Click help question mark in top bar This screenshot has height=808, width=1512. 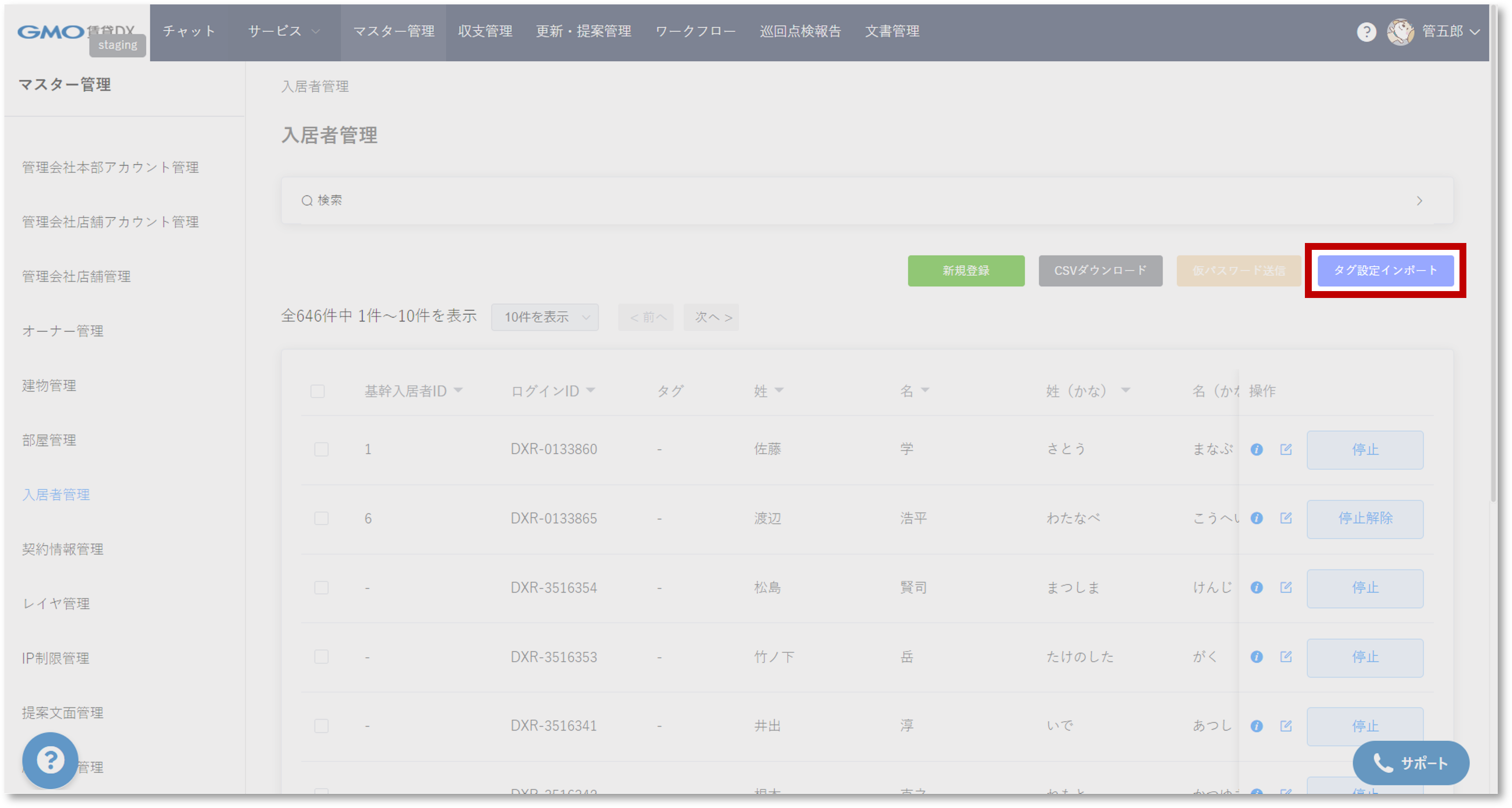[1366, 32]
